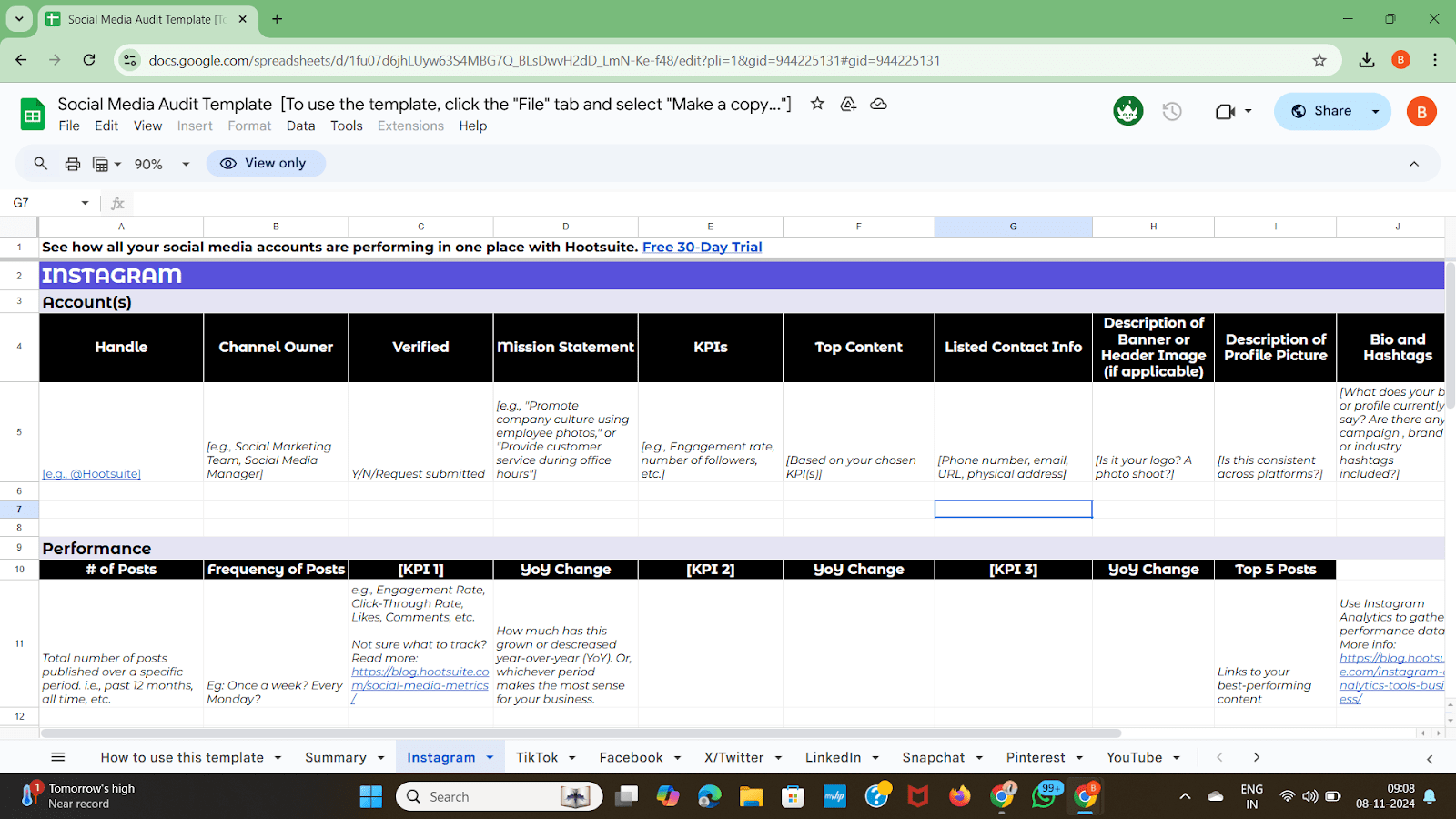Expand the Share button dropdown arrow
This screenshot has width=1456, height=819.
tap(1374, 111)
